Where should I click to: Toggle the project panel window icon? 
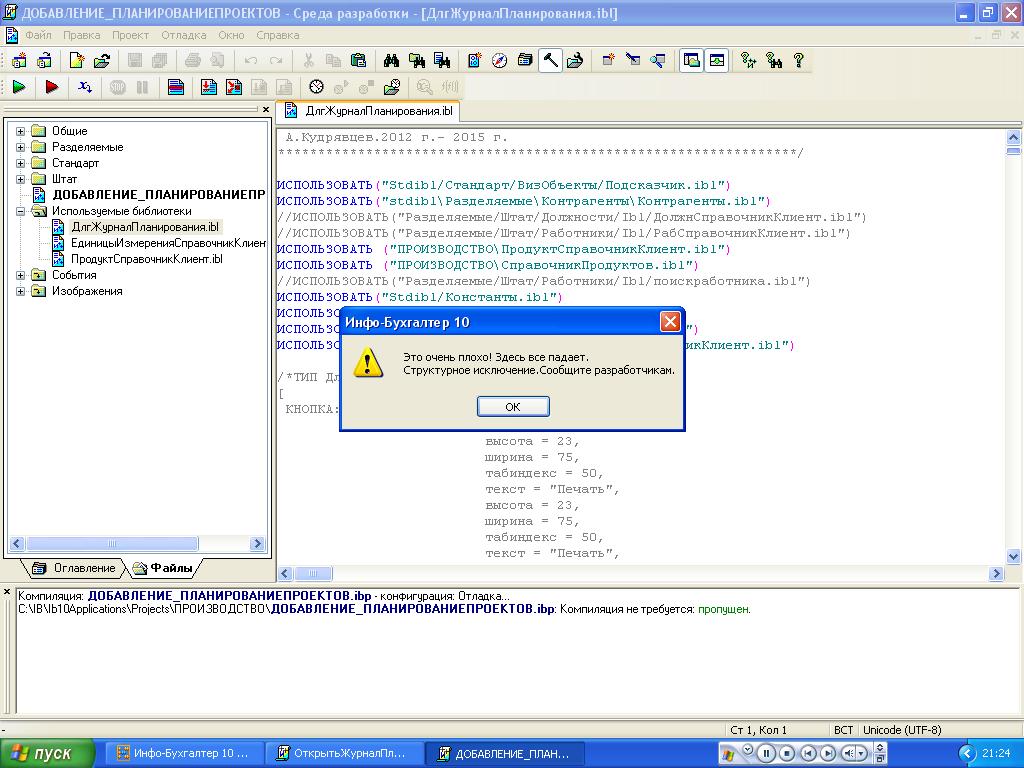(x=691, y=61)
